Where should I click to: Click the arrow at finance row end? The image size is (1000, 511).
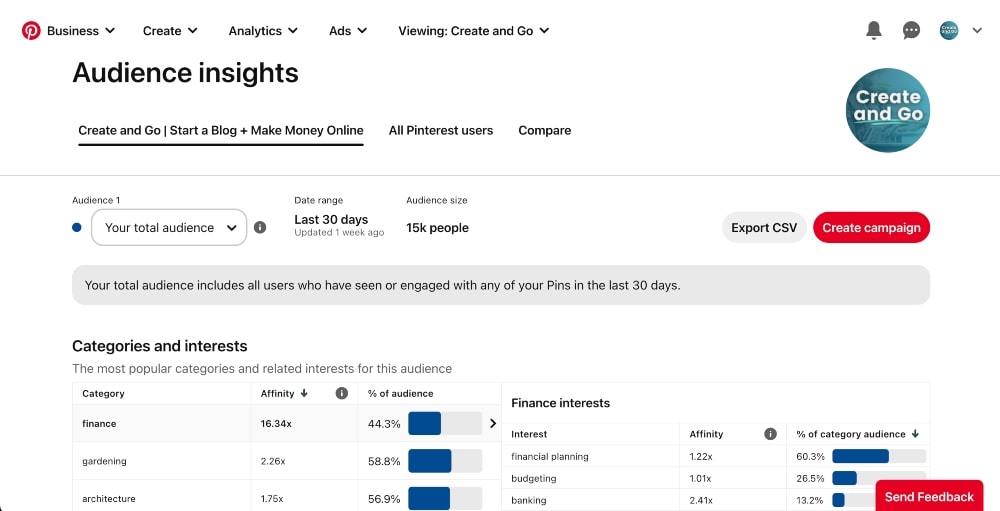point(493,423)
